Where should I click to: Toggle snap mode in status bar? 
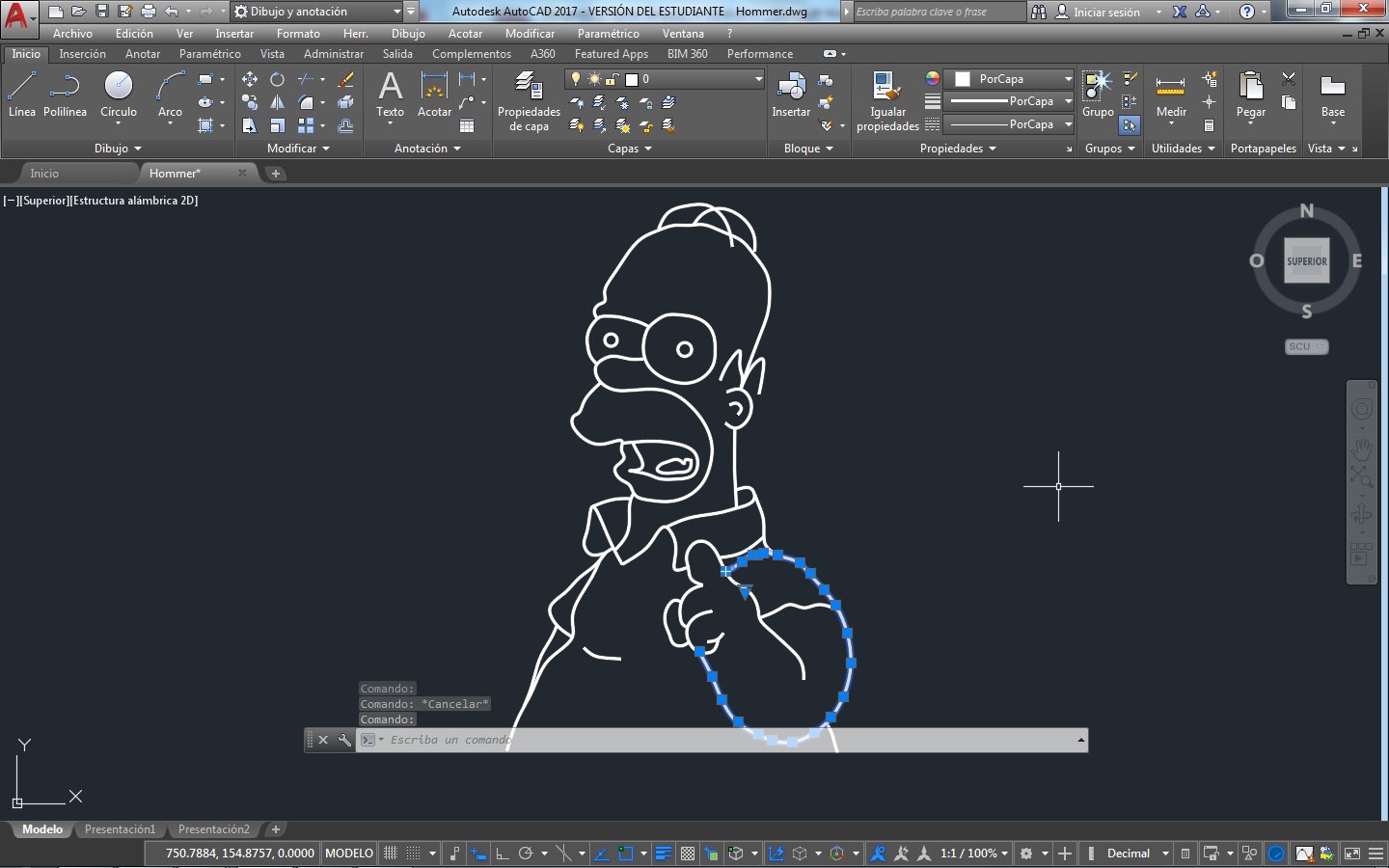[413, 854]
